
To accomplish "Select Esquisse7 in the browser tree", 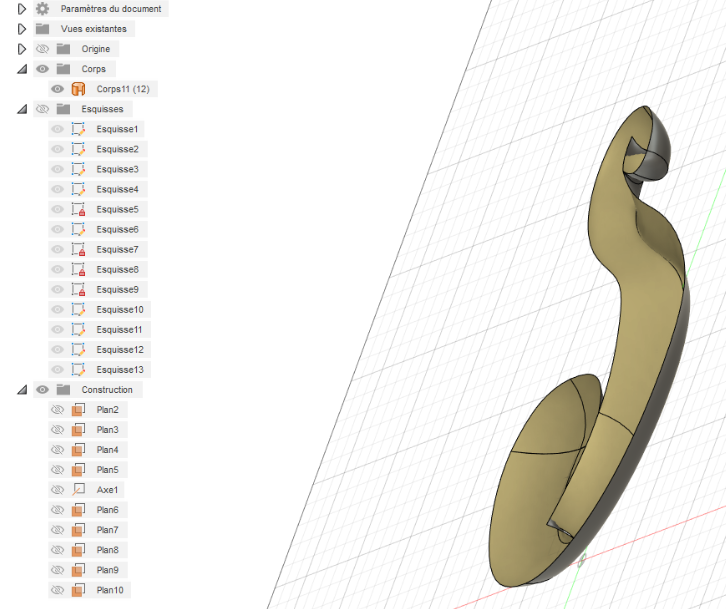I will [117, 249].
